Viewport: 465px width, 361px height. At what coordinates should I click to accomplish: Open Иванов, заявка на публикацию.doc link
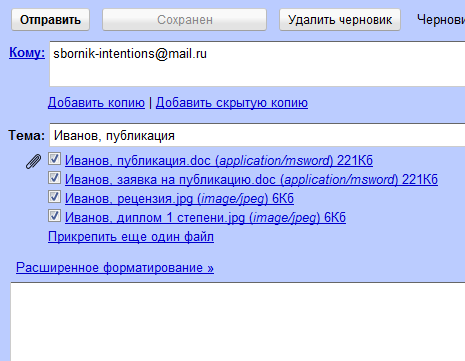(x=251, y=180)
